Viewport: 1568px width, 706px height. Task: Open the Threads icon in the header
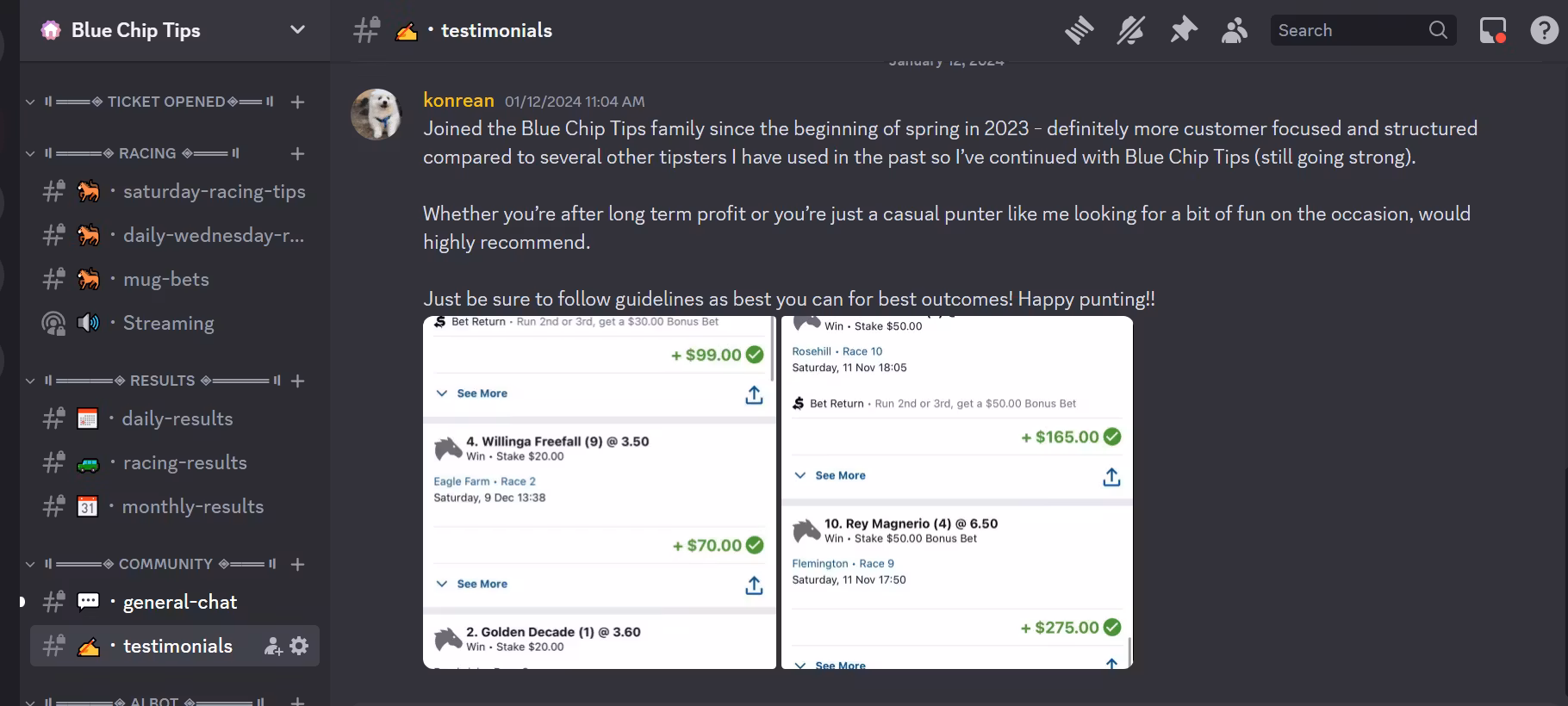pos(1079,31)
